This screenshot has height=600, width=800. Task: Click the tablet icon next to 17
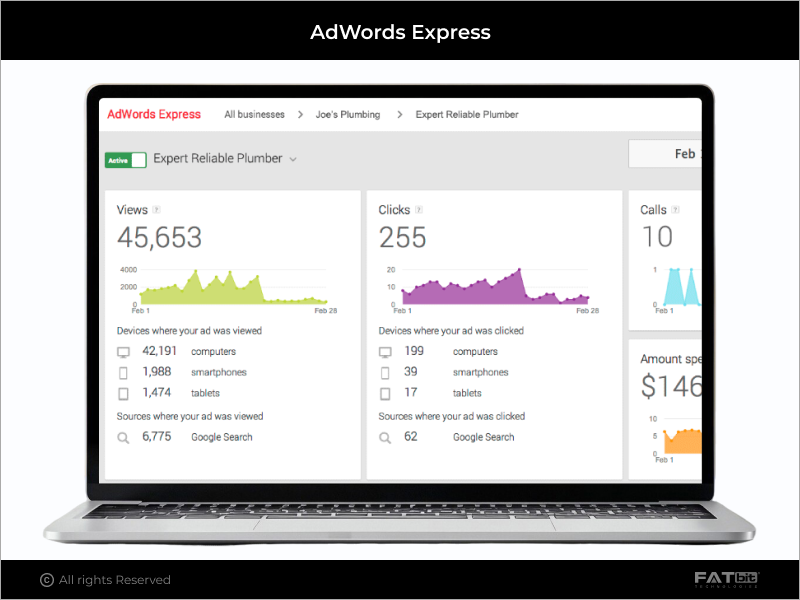coord(385,394)
